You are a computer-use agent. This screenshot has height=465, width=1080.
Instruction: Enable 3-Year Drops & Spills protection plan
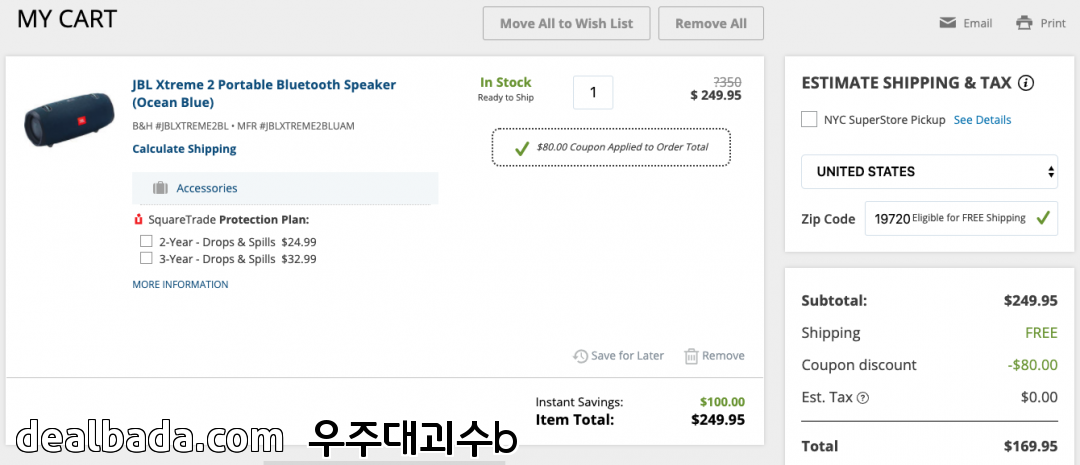point(146,258)
